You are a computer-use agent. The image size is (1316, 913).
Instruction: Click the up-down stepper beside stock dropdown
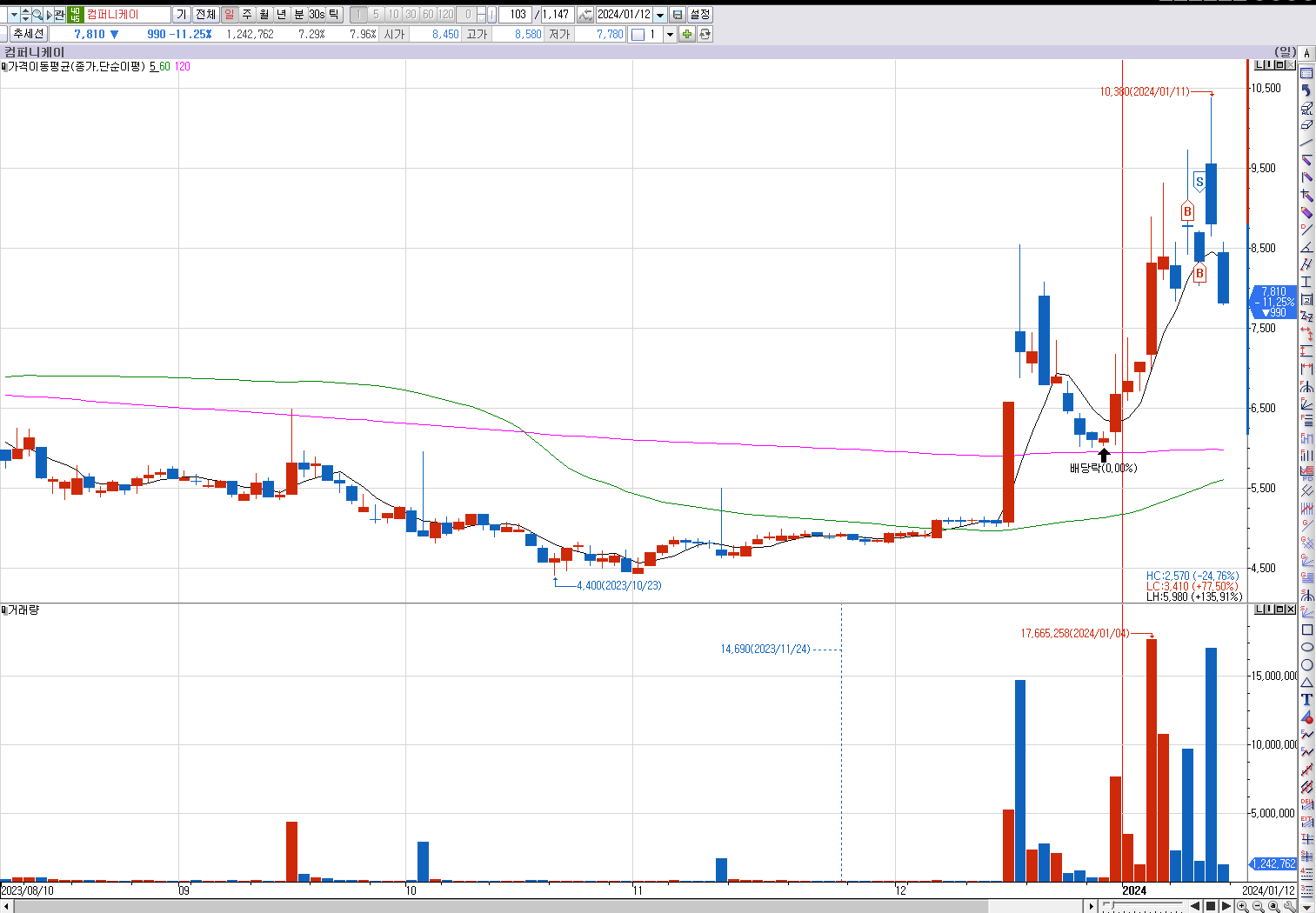[26, 15]
